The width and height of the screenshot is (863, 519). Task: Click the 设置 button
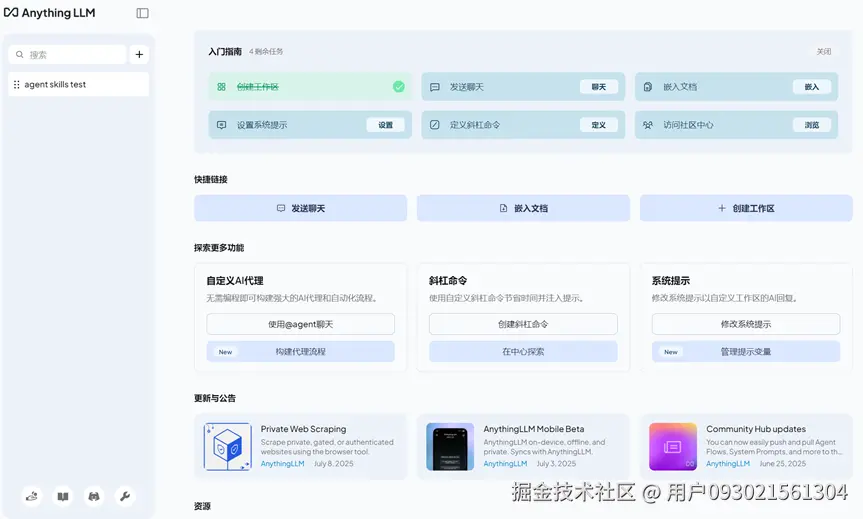385,125
